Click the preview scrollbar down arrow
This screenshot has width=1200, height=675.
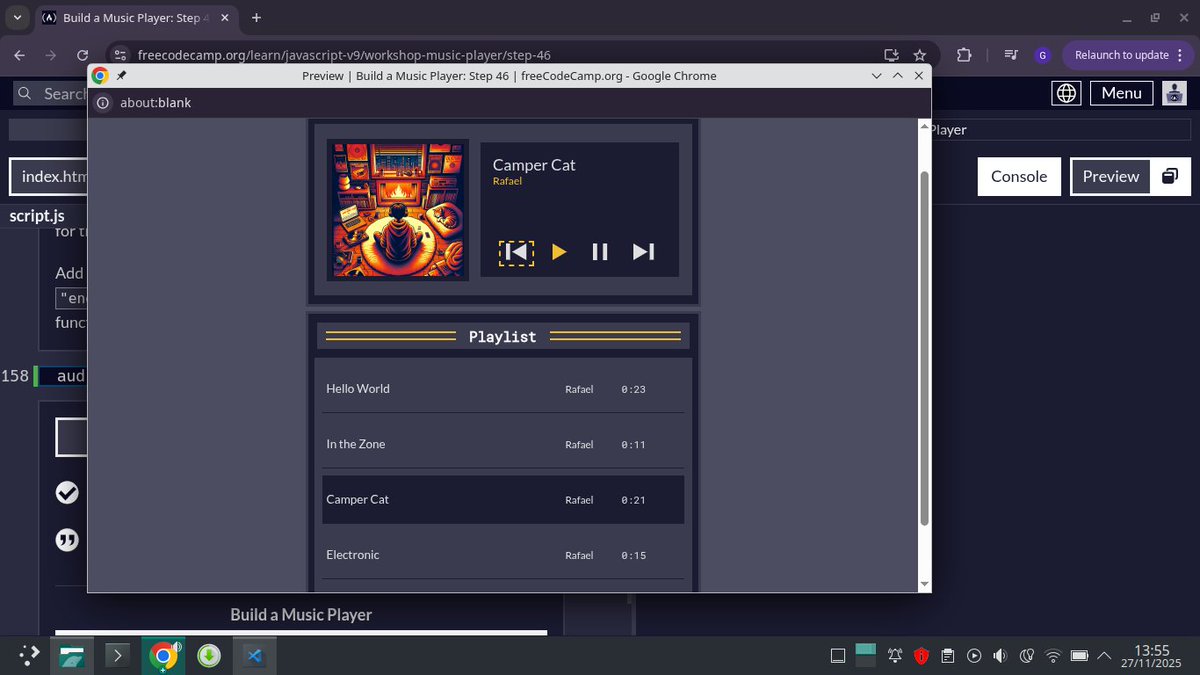[924, 583]
